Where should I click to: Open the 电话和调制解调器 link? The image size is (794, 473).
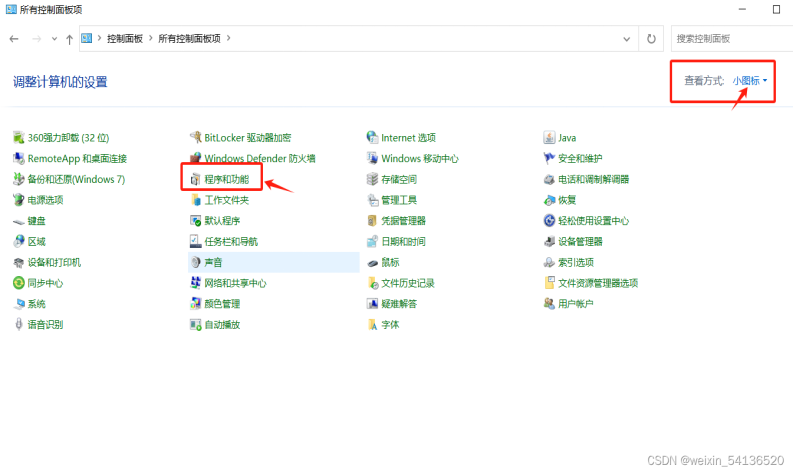(x=593, y=179)
